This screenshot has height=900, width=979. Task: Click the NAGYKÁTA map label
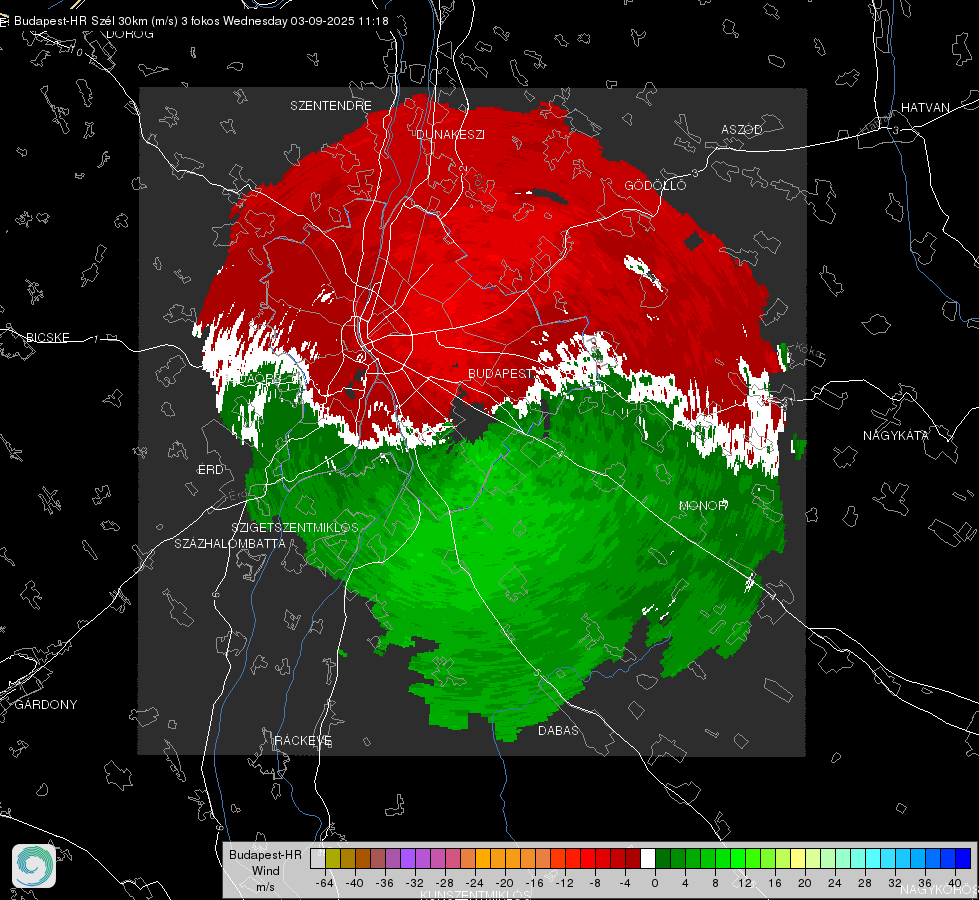[x=896, y=436]
